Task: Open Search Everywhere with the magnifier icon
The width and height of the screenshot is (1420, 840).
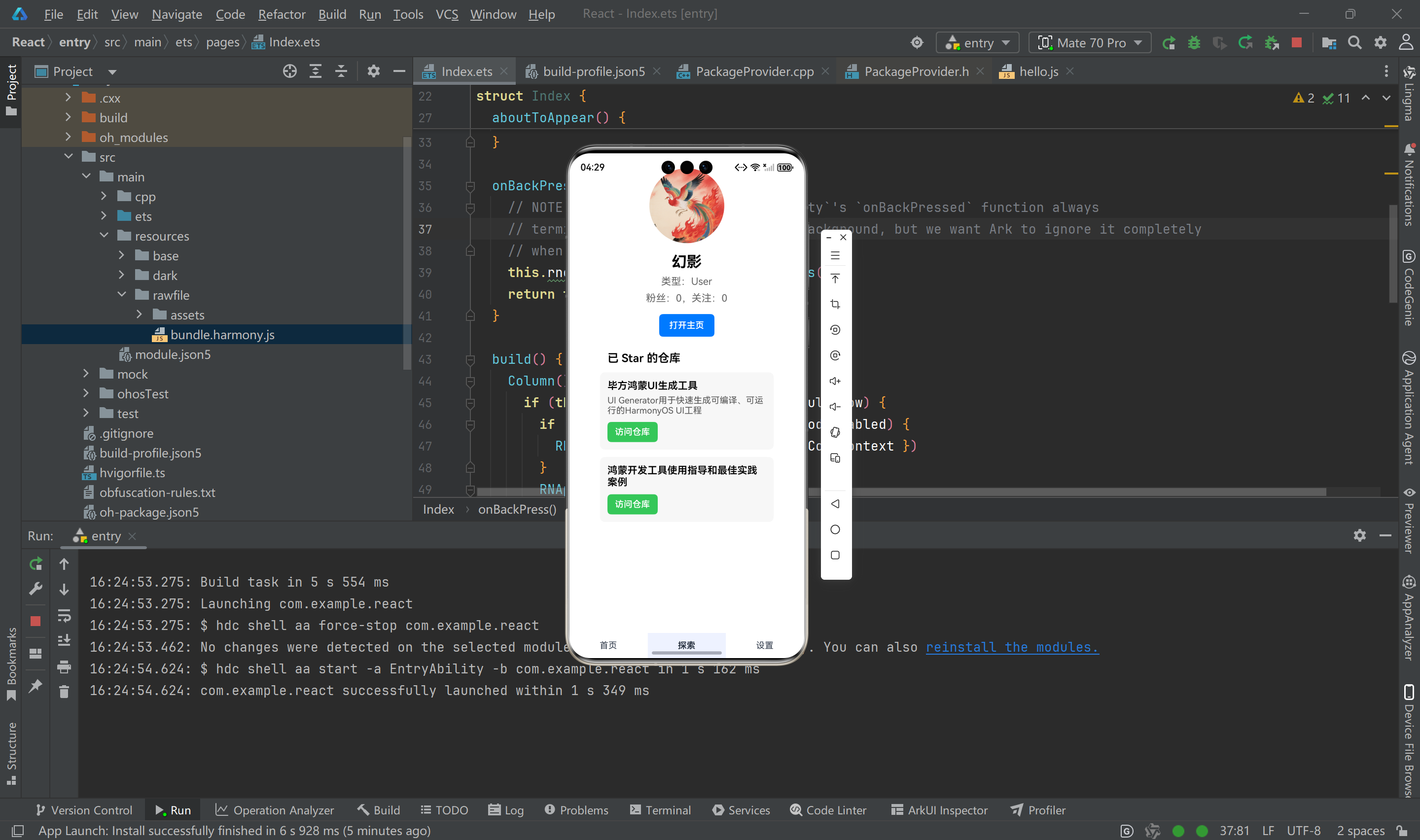Action: click(1355, 42)
